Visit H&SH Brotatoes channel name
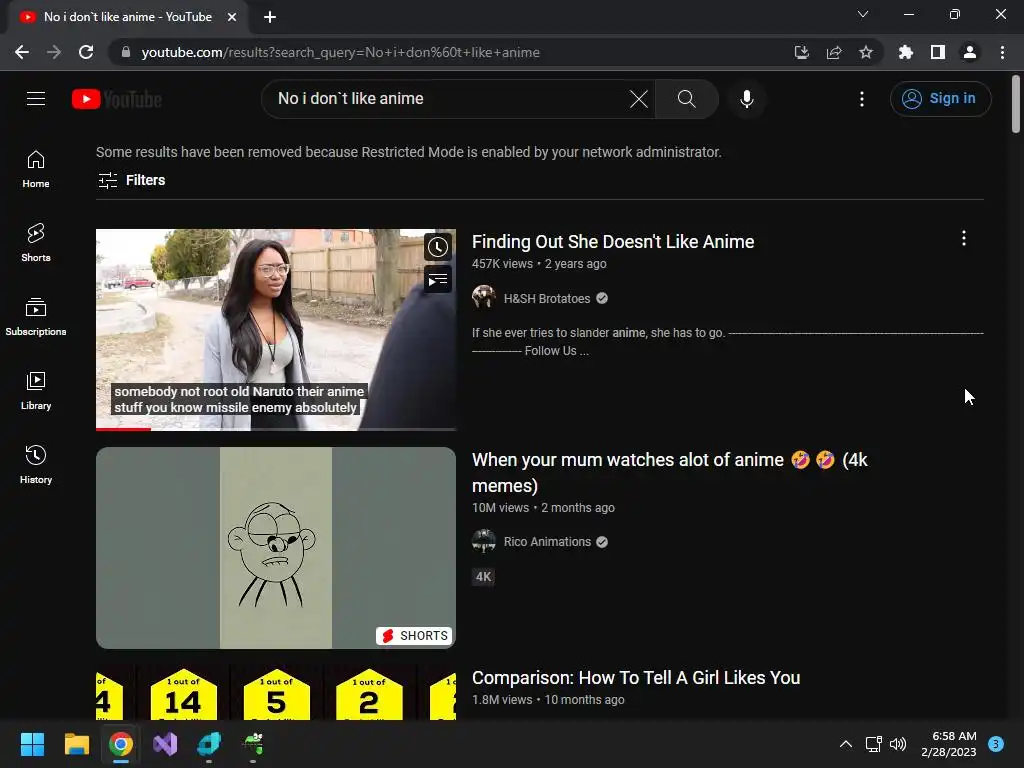The image size is (1024, 768). click(x=547, y=298)
